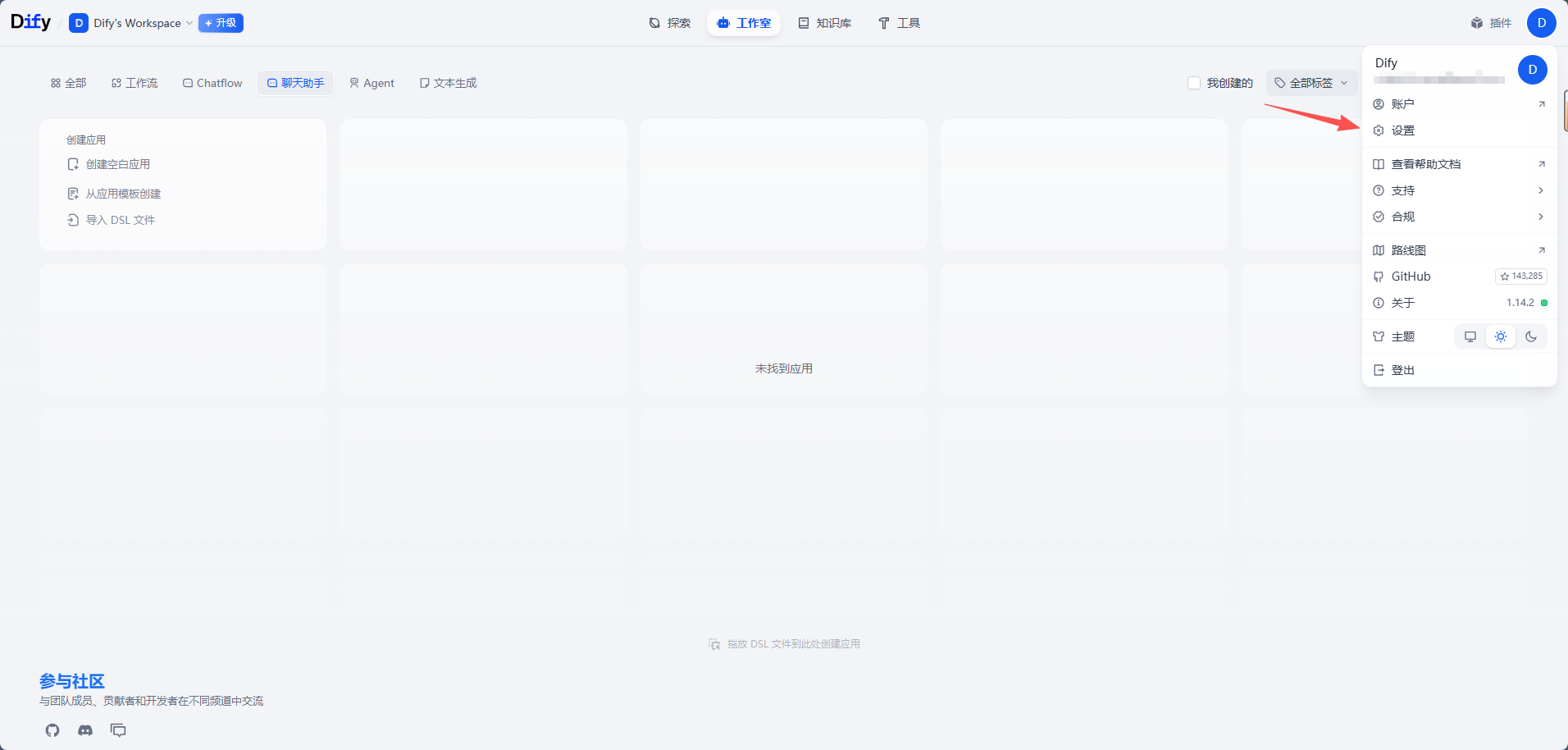Open the 工具 tab
Image resolution: width=1568 pixels, height=750 pixels.
899,23
